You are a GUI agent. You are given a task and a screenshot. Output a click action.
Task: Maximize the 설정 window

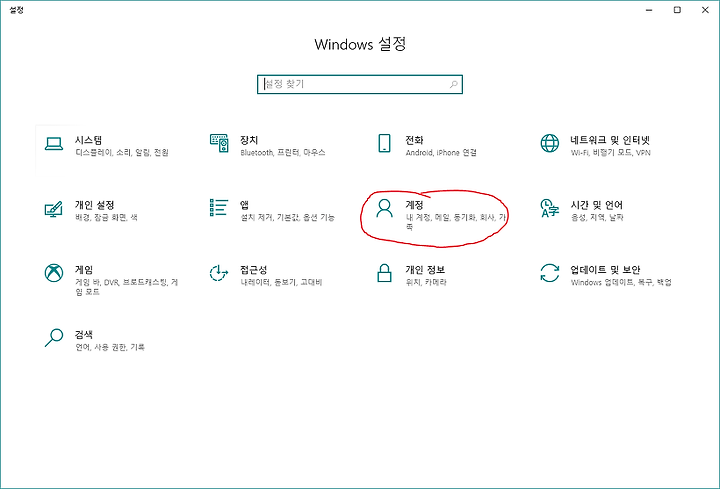677,10
